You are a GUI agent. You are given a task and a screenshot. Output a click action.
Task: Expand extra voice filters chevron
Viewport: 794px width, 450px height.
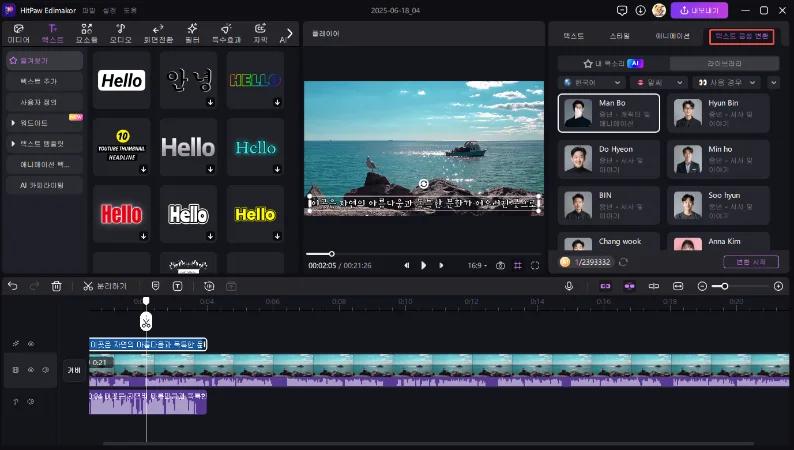[x=773, y=83]
